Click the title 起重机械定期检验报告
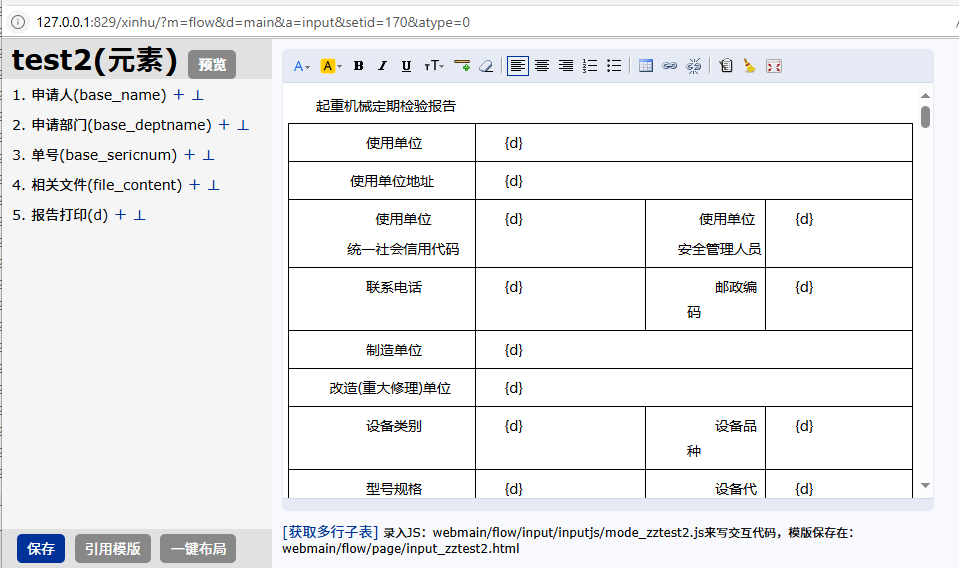Viewport: 959px width, 568px height. (x=386, y=106)
